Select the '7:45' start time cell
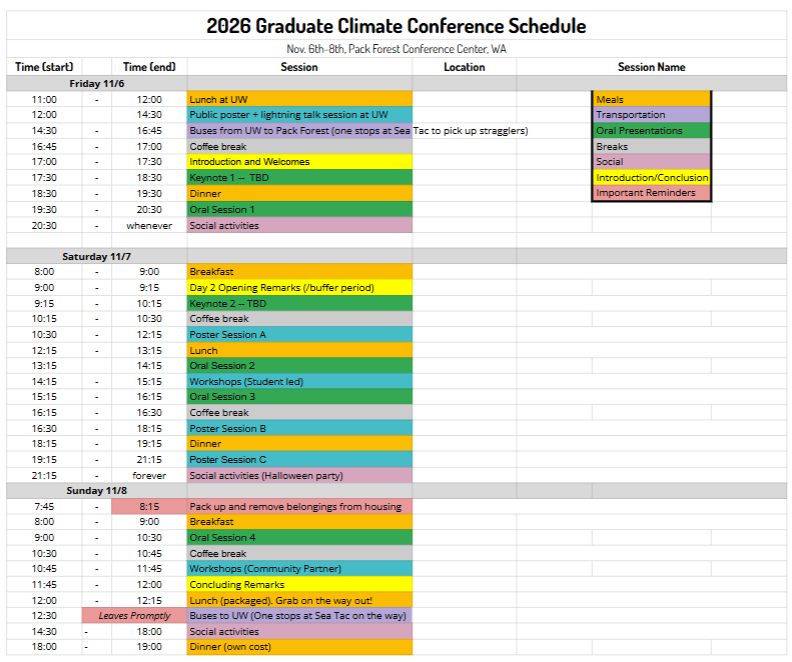This screenshot has width=792, height=662. 44,506
